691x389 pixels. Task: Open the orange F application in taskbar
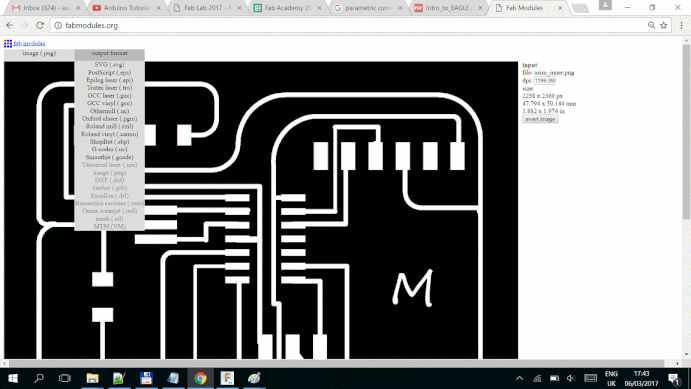tap(227, 378)
